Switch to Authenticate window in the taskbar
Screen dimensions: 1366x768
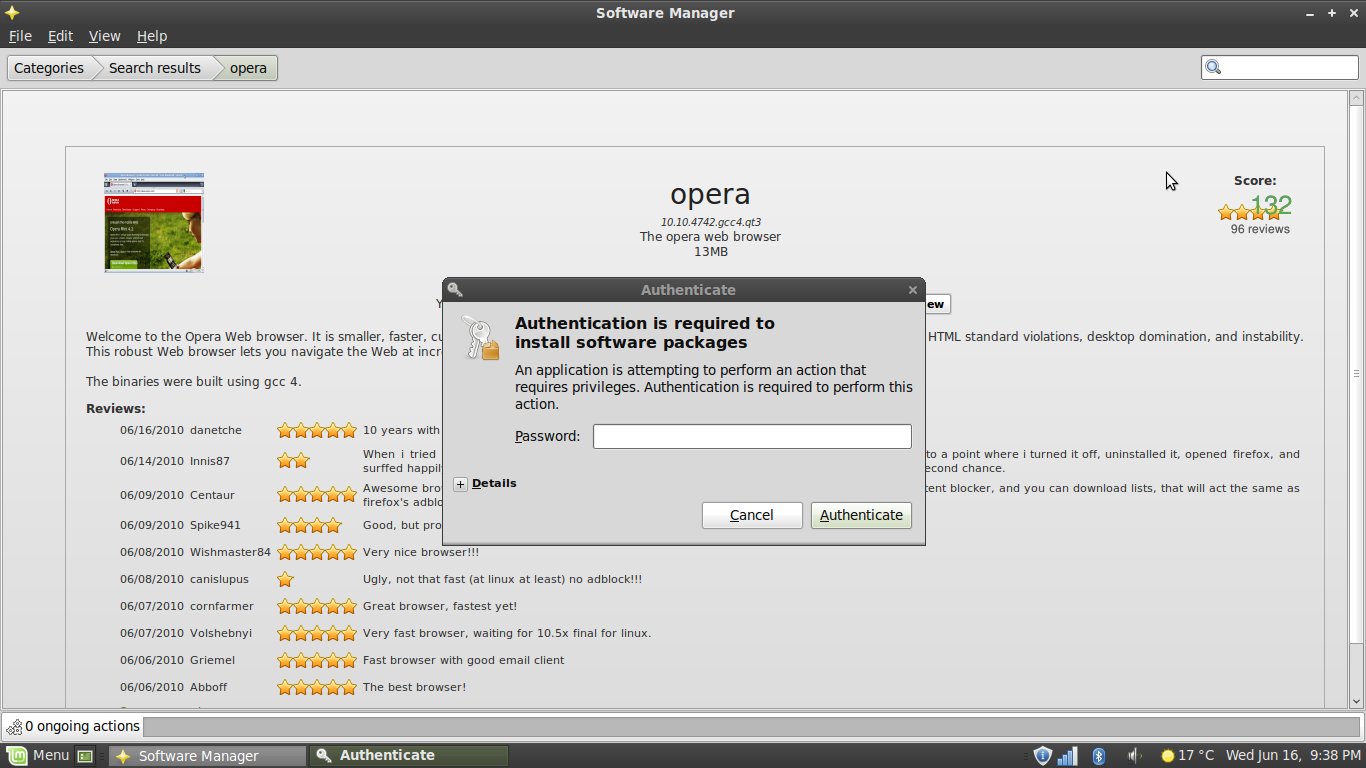pos(409,755)
